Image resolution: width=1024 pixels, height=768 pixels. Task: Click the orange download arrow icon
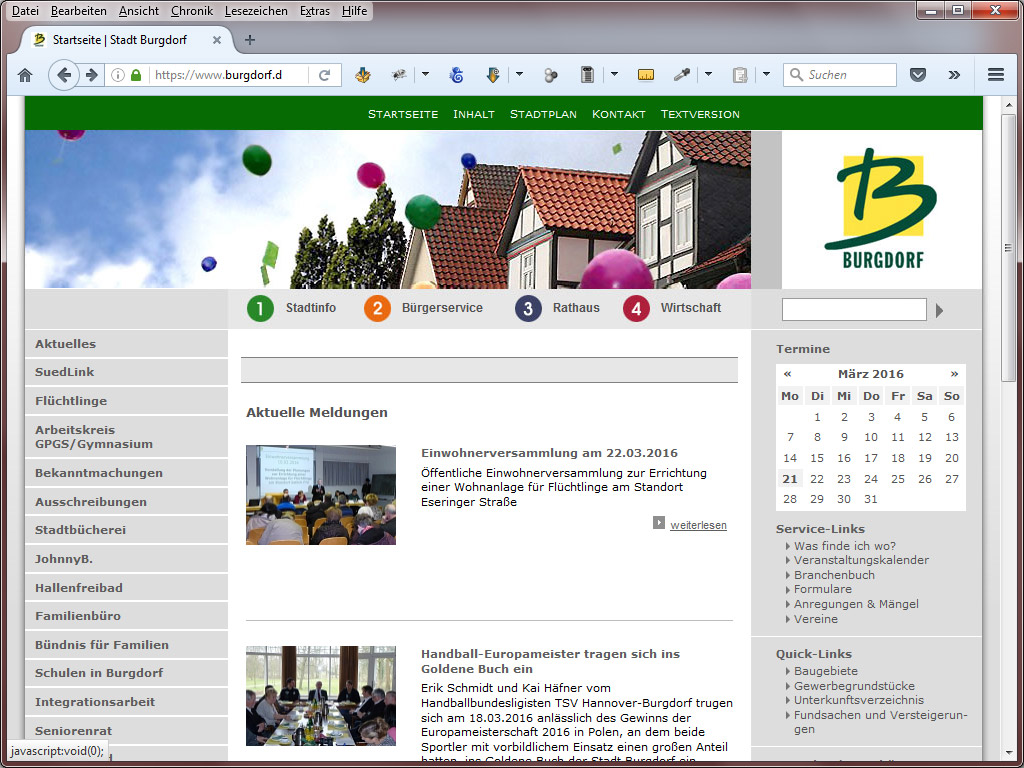point(493,75)
